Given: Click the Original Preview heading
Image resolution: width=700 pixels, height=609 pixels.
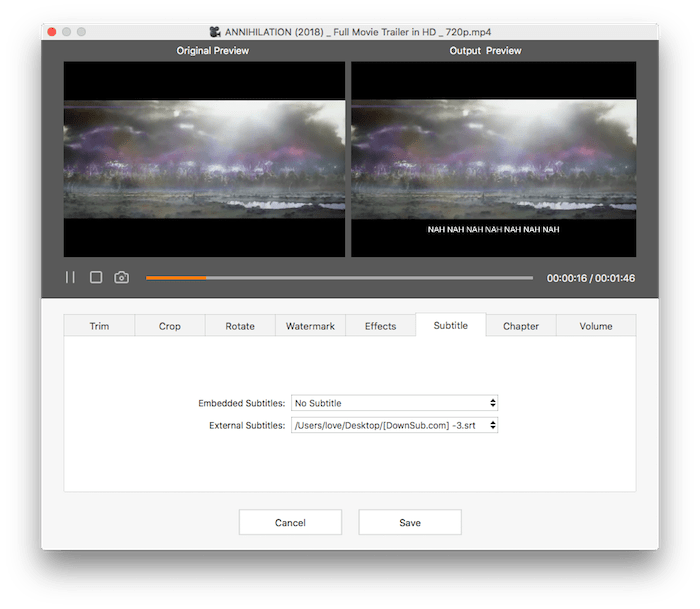Looking at the screenshot, I should (212, 50).
